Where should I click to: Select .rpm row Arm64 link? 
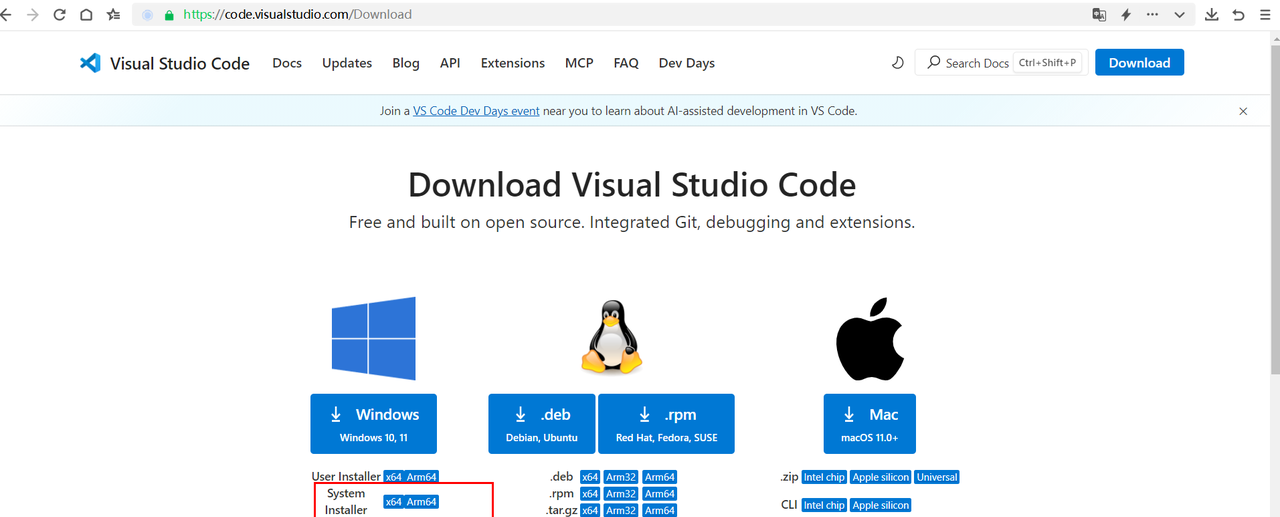[660, 494]
